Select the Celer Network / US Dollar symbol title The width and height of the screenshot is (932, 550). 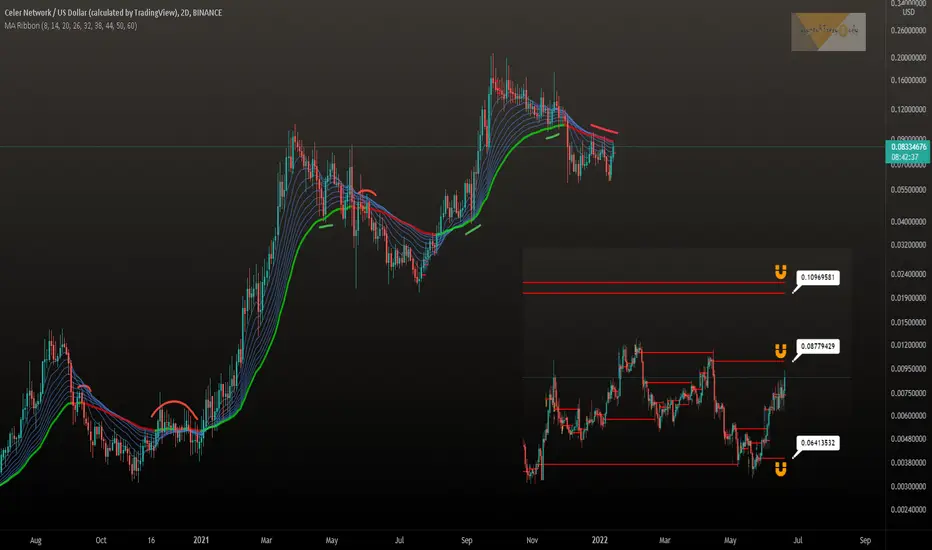113,12
